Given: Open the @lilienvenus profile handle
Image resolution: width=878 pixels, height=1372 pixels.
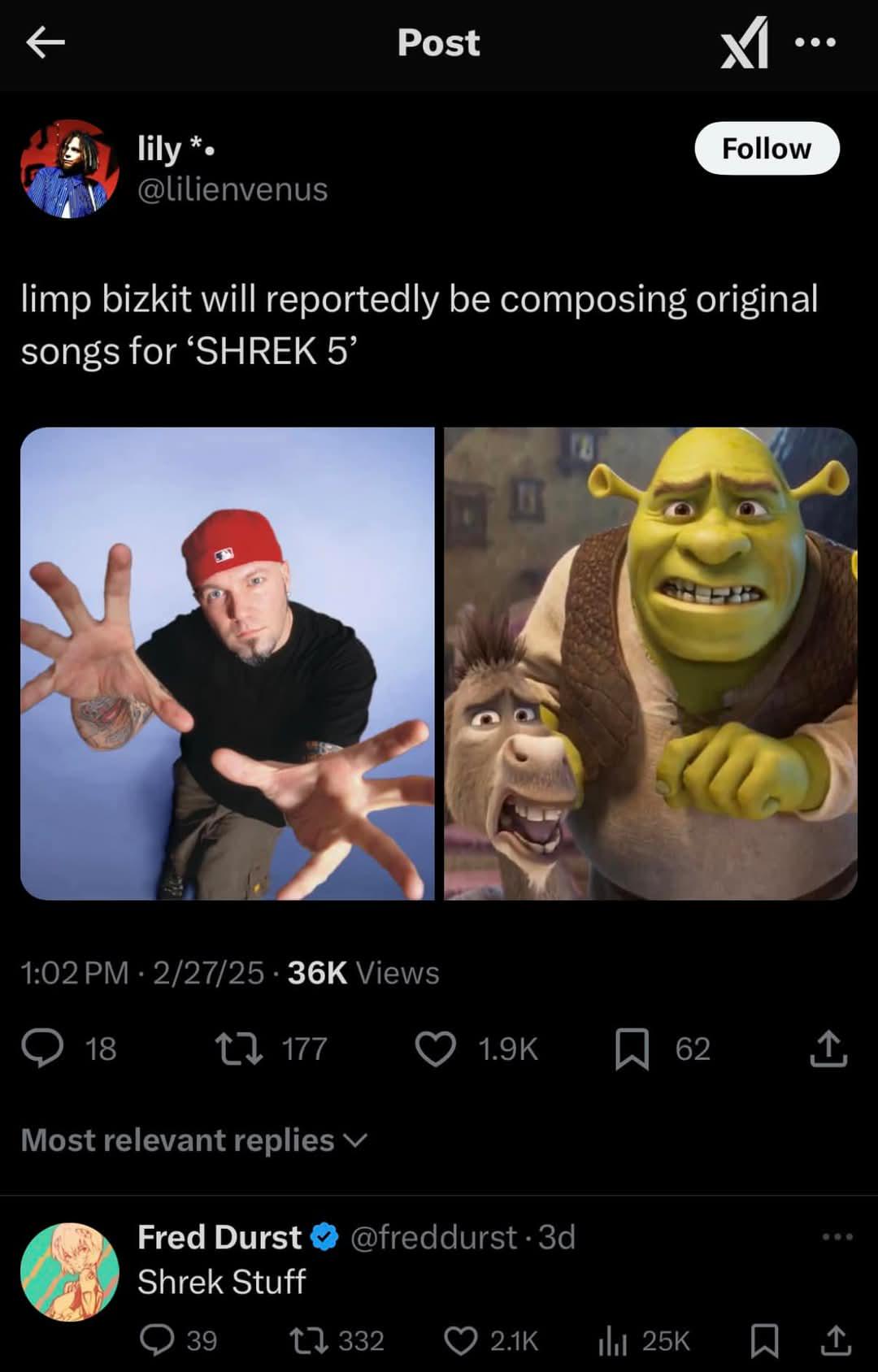Looking at the screenshot, I should point(233,189).
